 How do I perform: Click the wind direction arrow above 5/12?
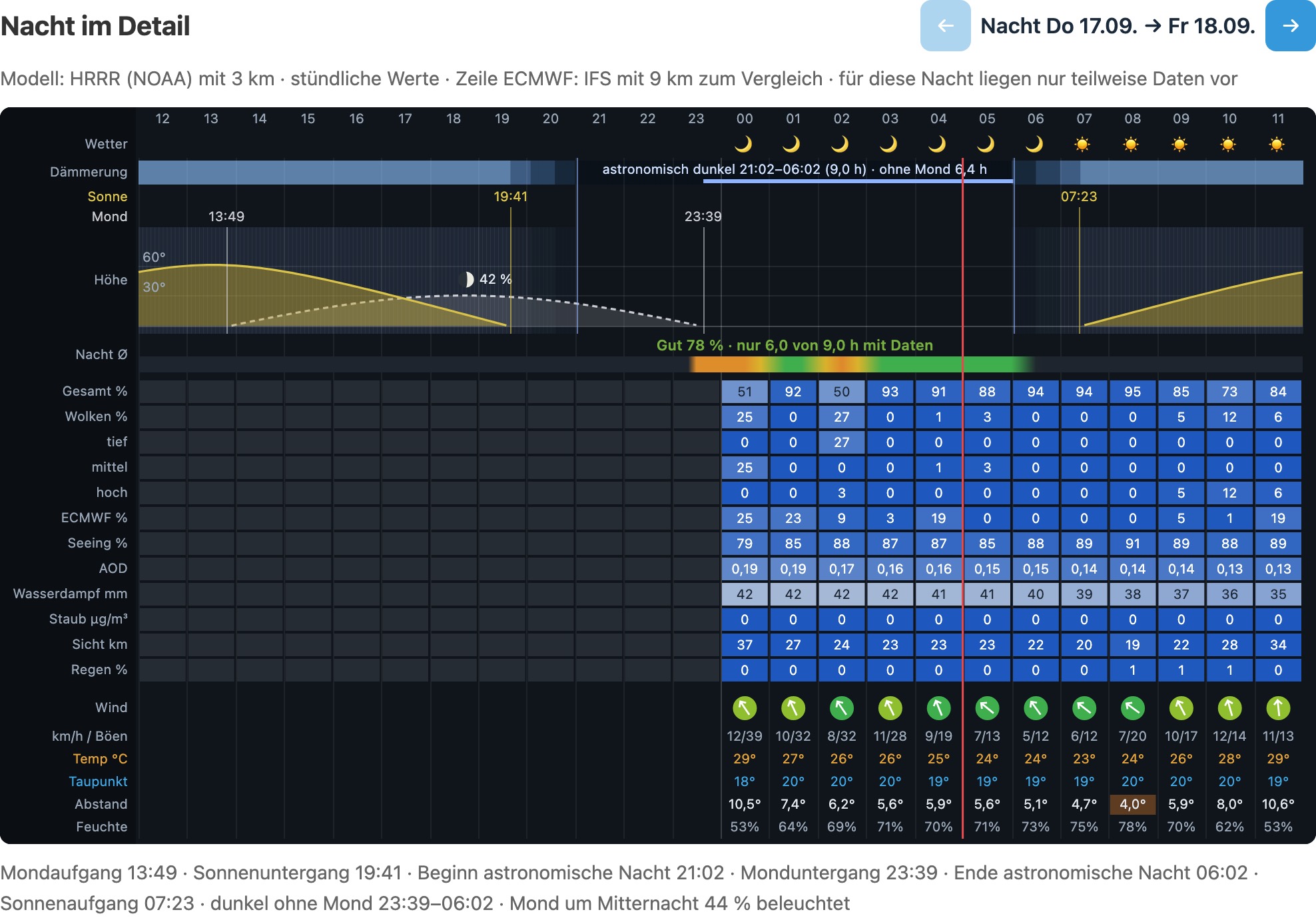click(x=1036, y=707)
